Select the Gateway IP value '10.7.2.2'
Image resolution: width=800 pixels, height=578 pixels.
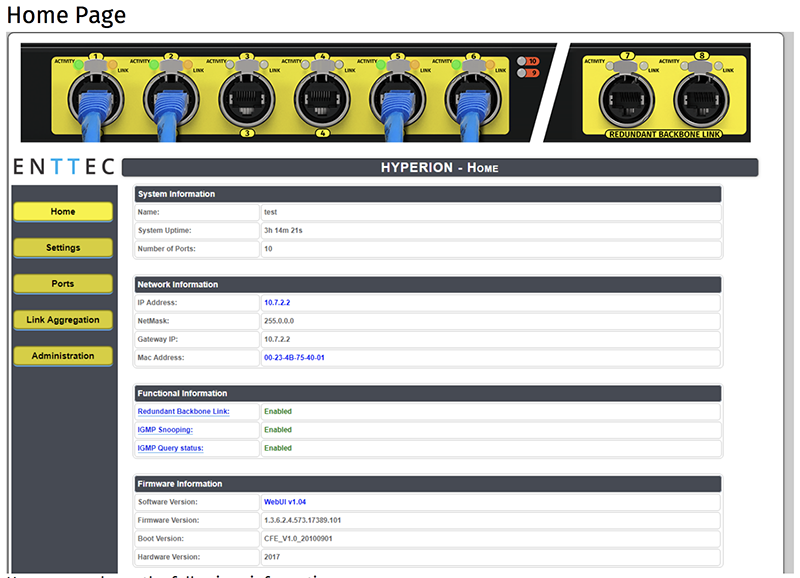[277, 339]
